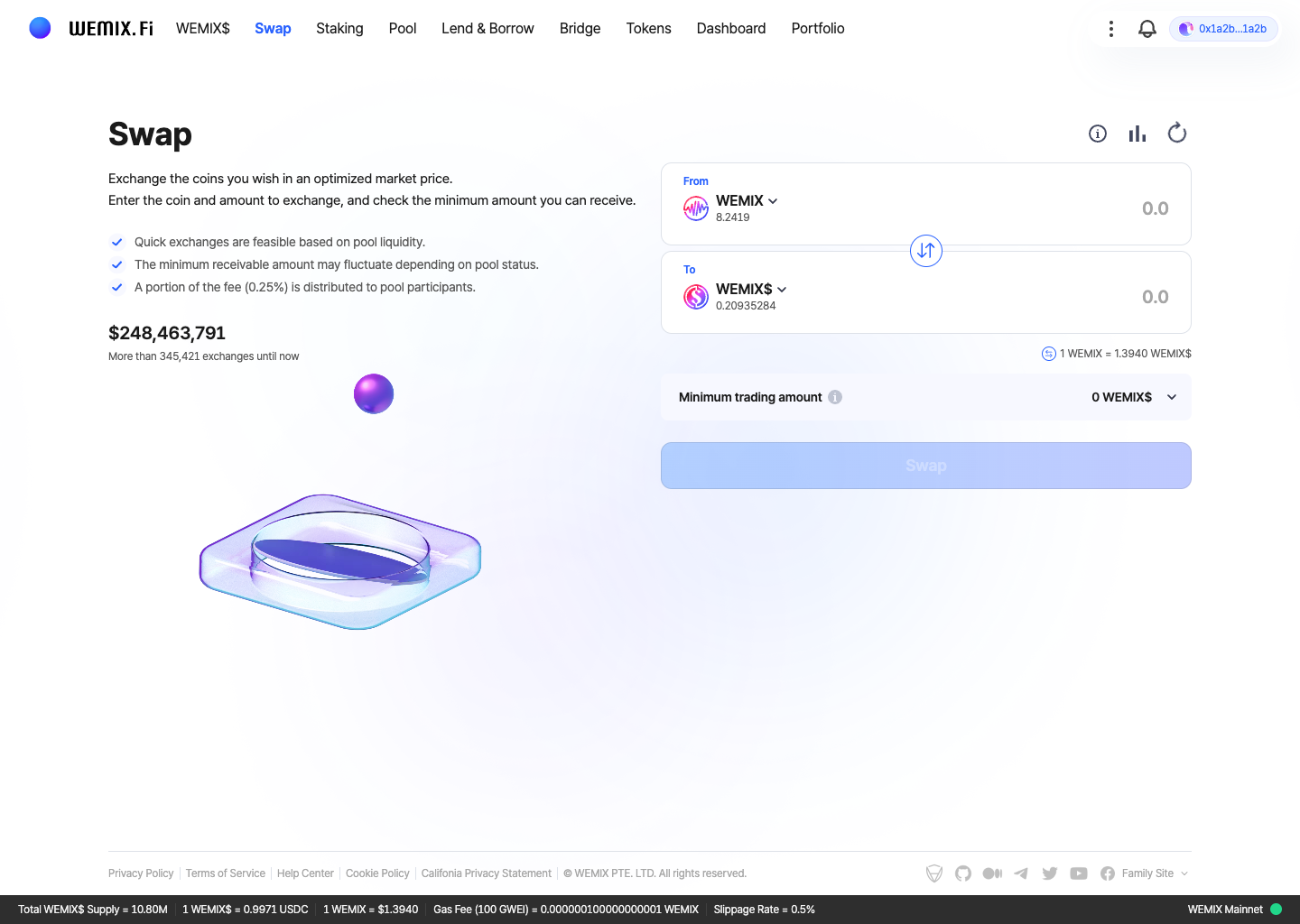The height and width of the screenshot is (924, 1300).
Task: Click Total WEMIX$ Supply = 10.80M
Action: (x=93, y=910)
